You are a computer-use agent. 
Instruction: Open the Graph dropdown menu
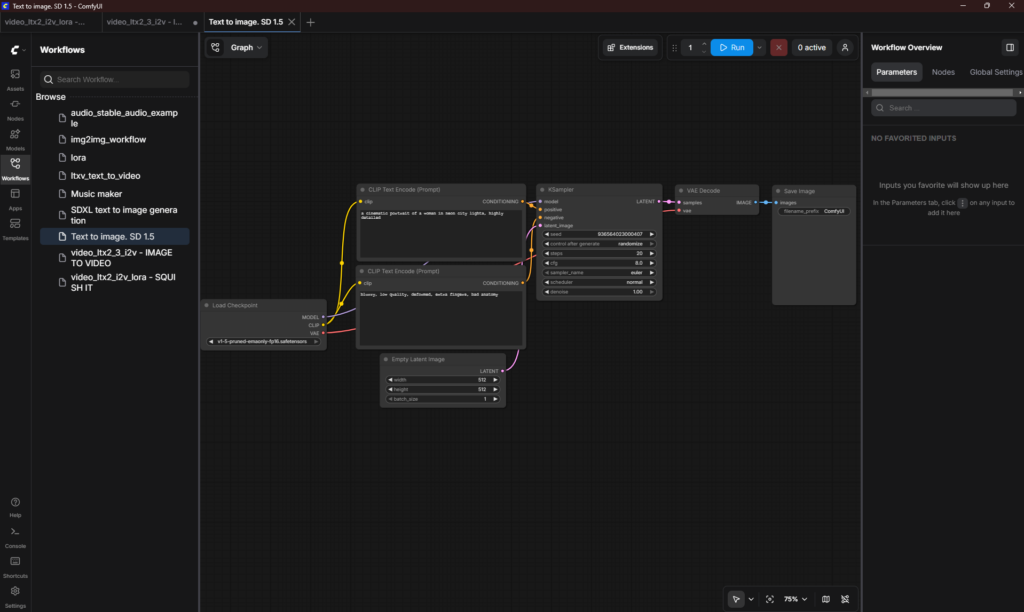[x=237, y=47]
